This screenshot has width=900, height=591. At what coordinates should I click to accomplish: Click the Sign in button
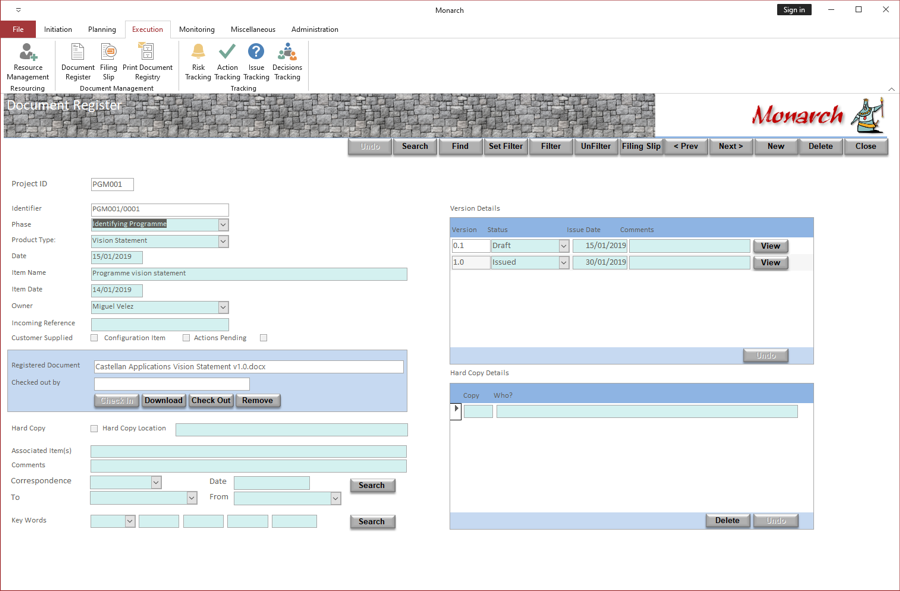(794, 10)
